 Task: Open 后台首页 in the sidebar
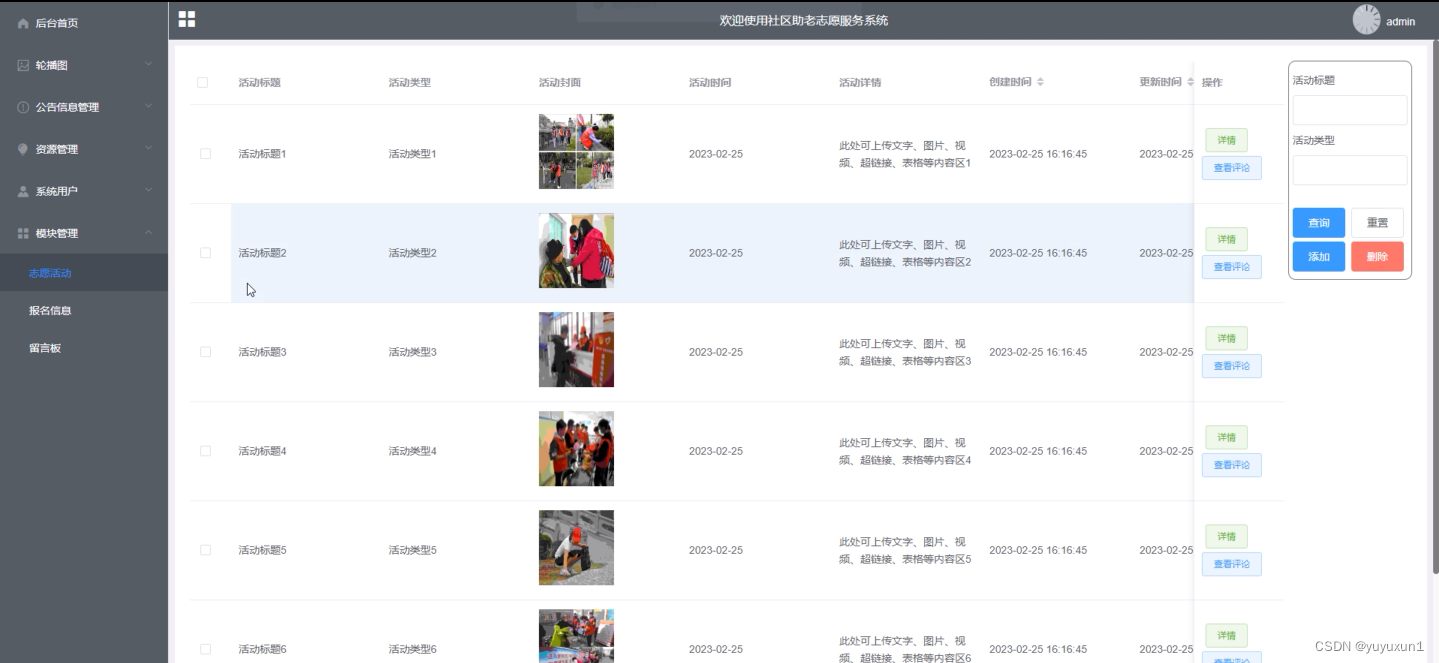click(84, 23)
